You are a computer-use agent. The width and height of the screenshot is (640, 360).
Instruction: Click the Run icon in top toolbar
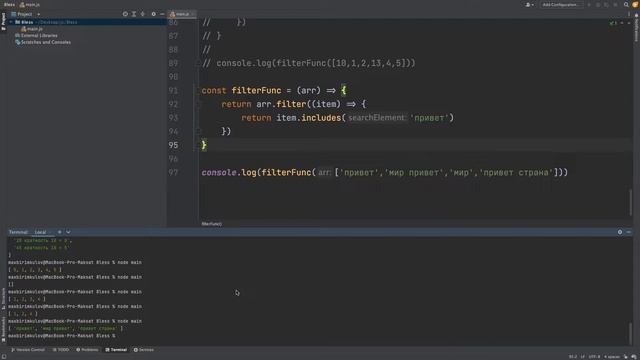(x=589, y=4)
